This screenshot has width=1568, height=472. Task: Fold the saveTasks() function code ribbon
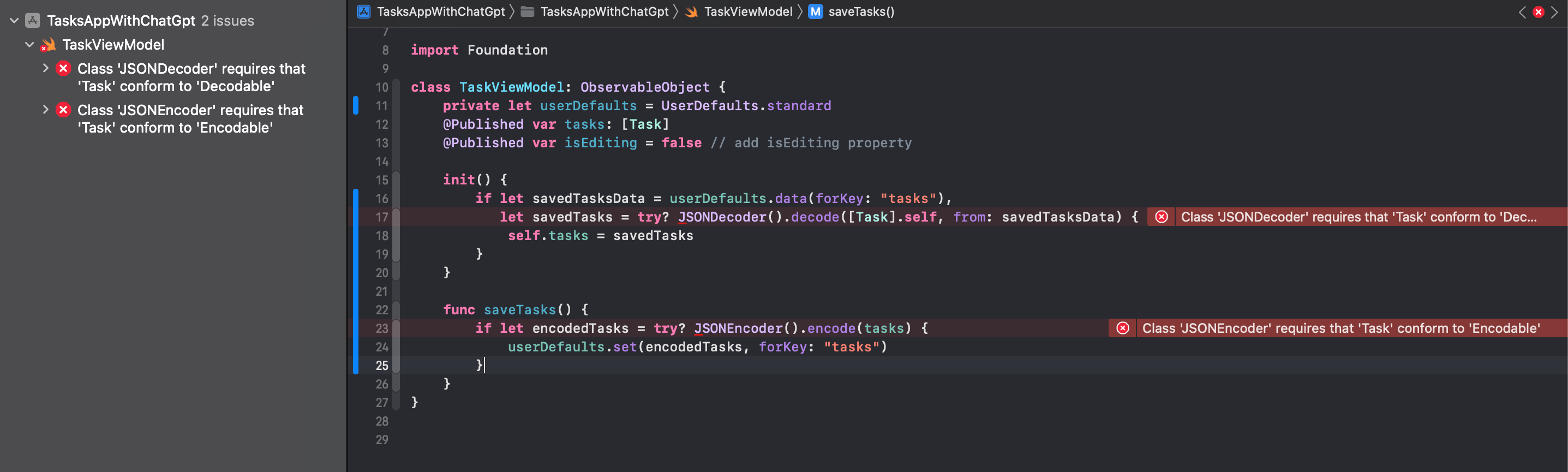click(396, 346)
